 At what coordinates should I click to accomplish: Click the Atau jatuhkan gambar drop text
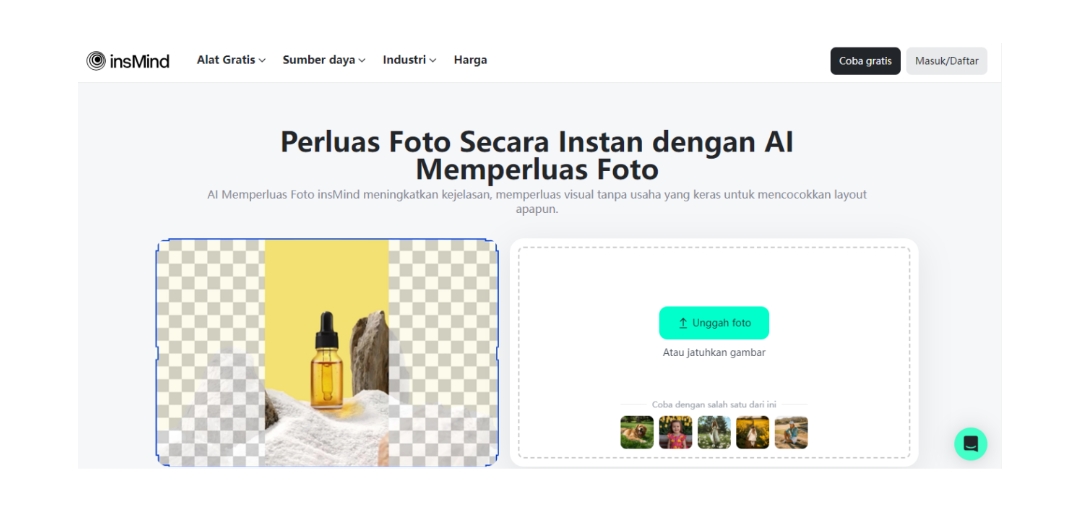[714, 353]
